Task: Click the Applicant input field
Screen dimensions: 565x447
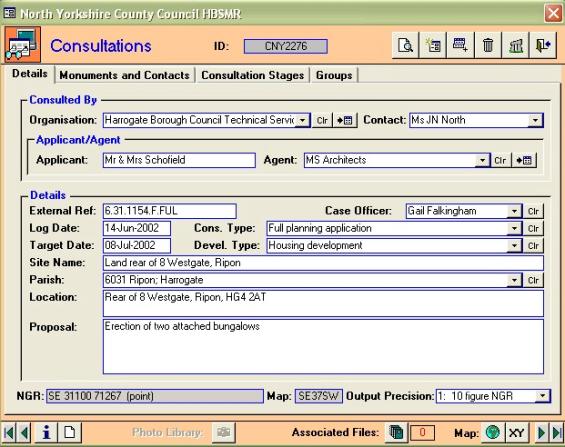Action: pyautogui.click(x=179, y=160)
